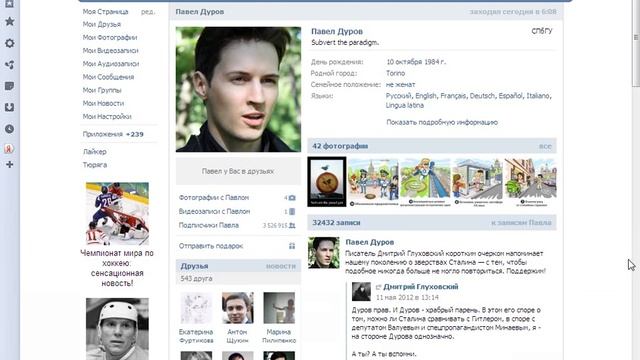Open Мои Новости menu item
640x360 pixels.
[103, 103]
